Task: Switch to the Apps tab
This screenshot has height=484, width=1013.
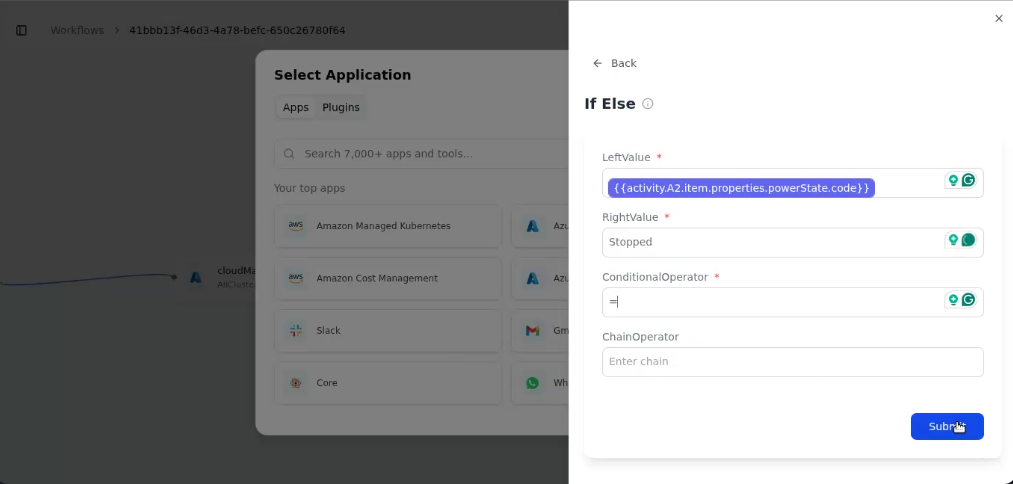Action: [x=296, y=107]
